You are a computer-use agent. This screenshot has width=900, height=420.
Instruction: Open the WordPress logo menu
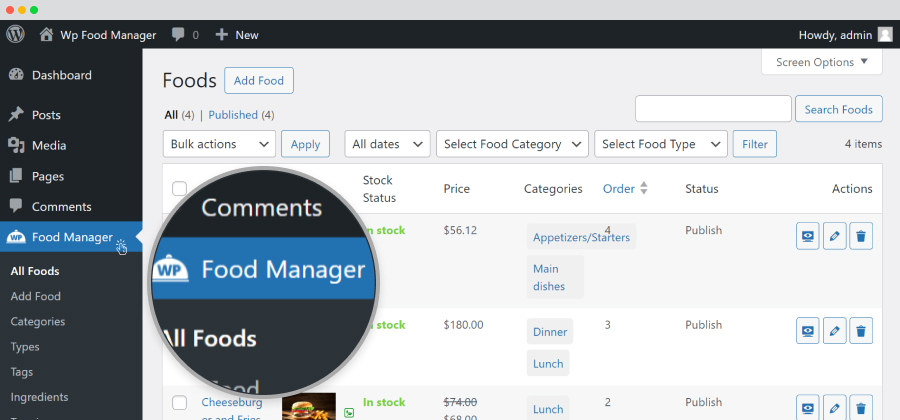coord(15,34)
